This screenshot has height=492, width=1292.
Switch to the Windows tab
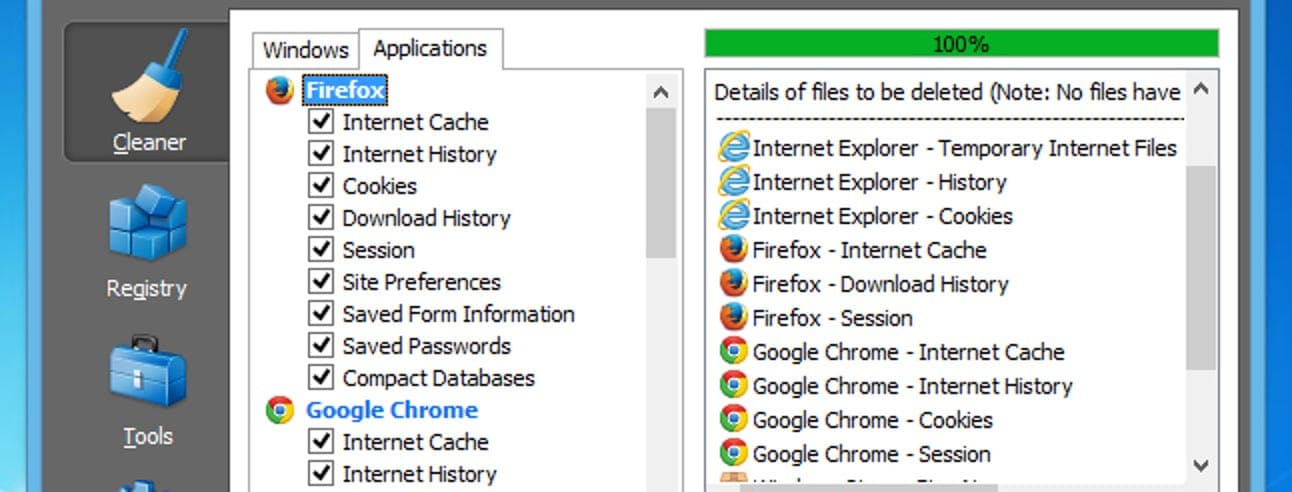[306, 50]
